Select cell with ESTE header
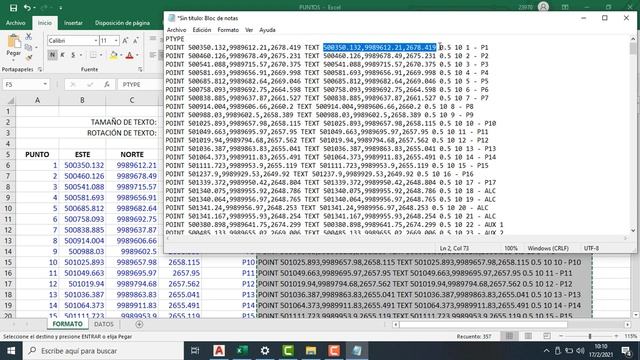 point(82,154)
